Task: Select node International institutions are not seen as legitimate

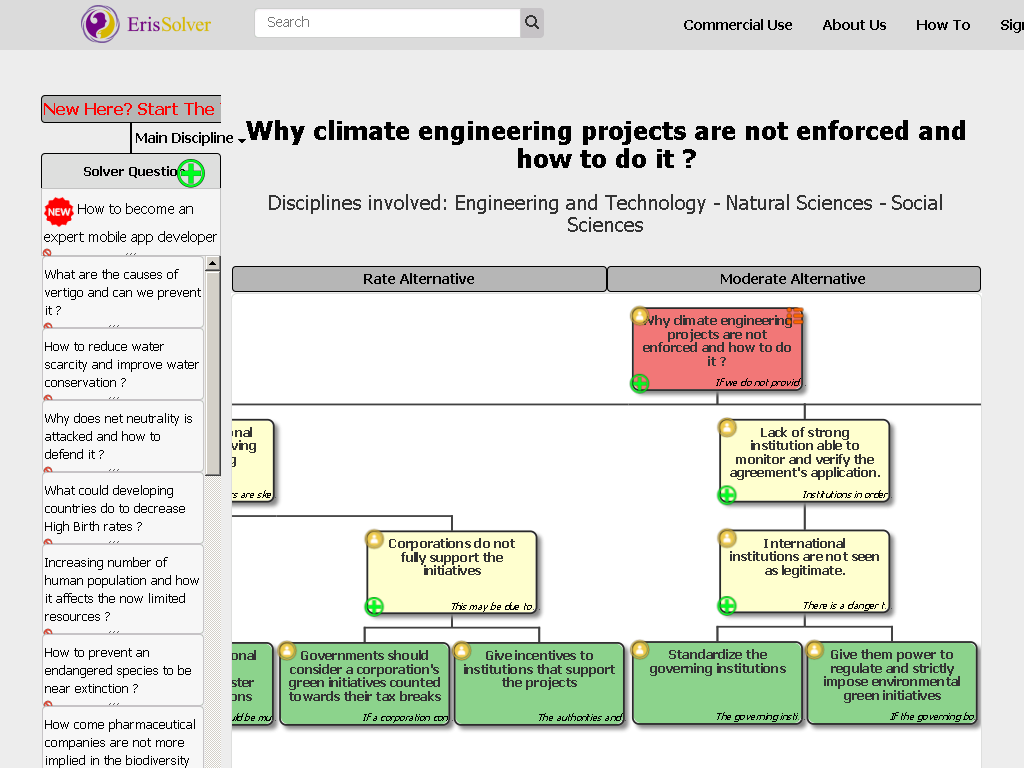Action: tap(805, 571)
